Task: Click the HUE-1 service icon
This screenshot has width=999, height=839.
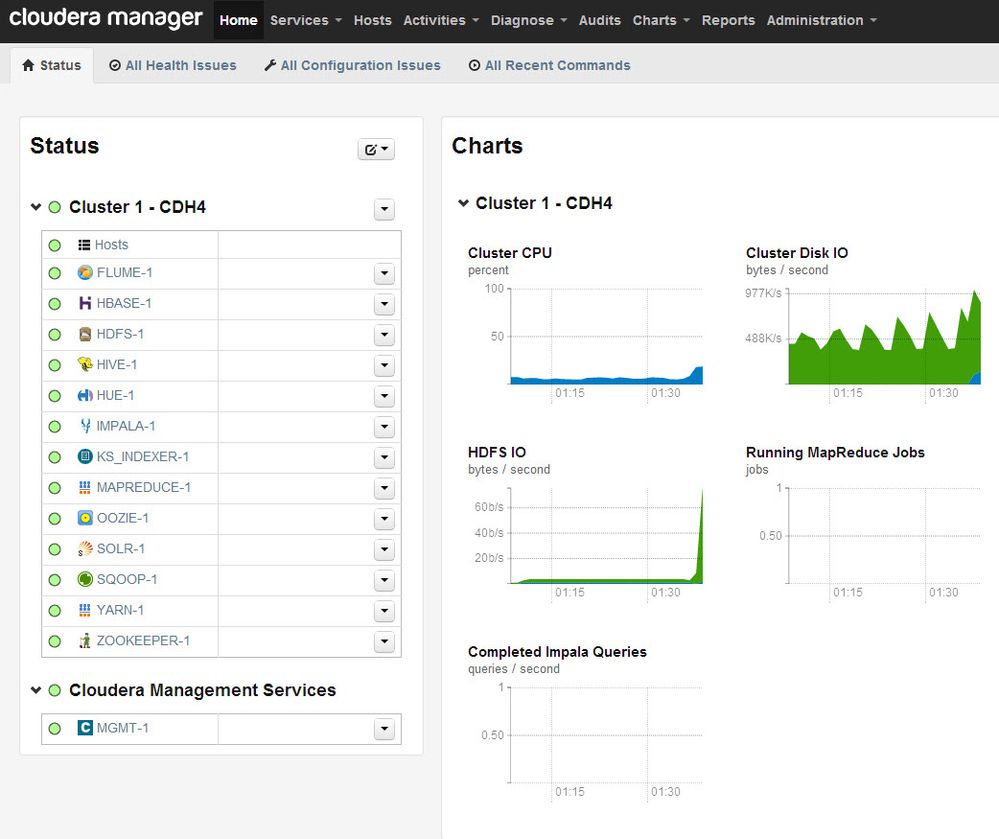Action: tap(85, 396)
